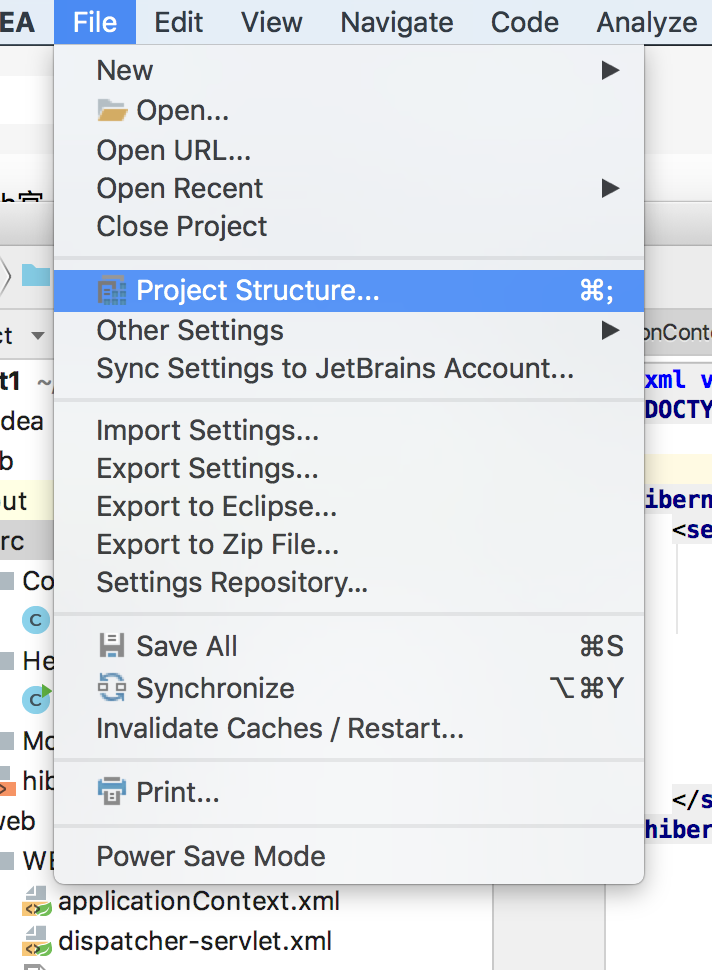This screenshot has height=970, width=712.
Task: Select Invalidate Caches / Restart...
Action: pyautogui.click(x=349, y=729)
